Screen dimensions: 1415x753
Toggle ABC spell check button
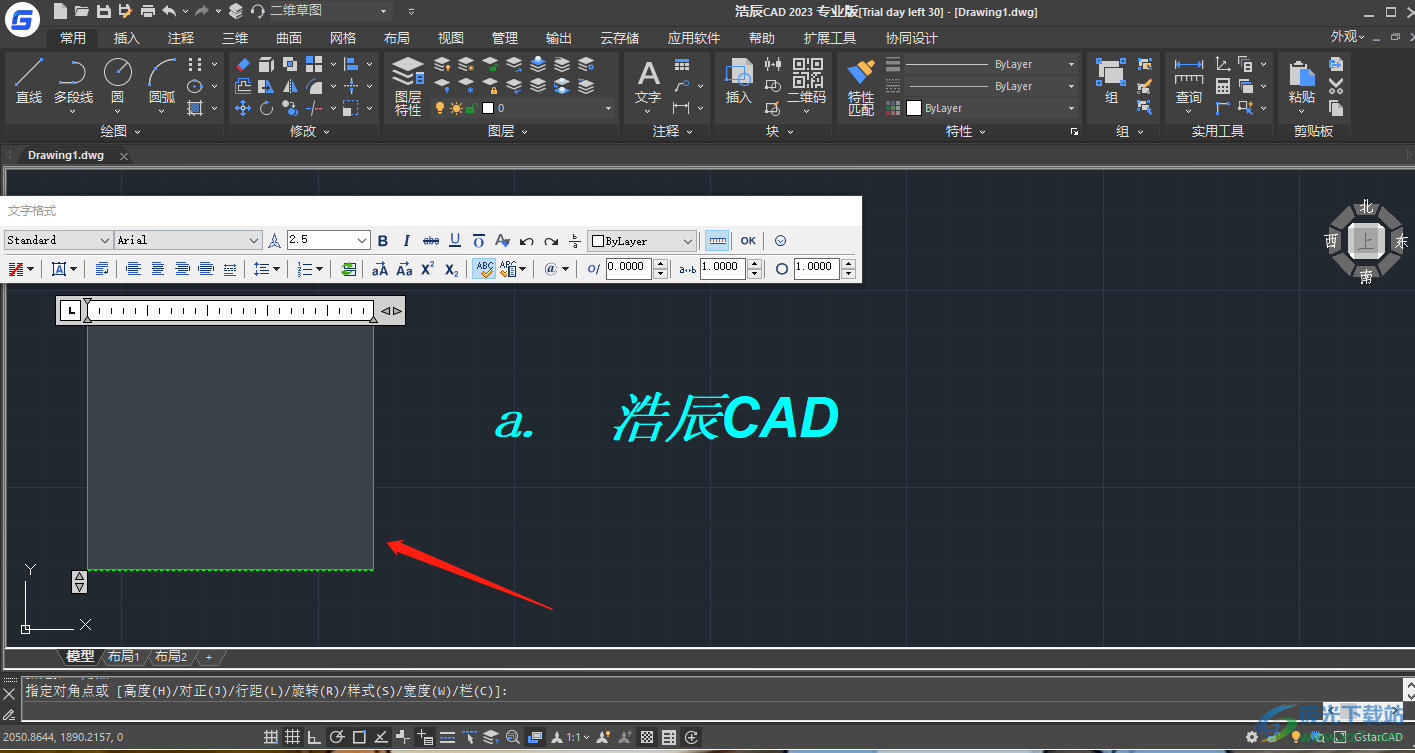(x=484, y=269)
